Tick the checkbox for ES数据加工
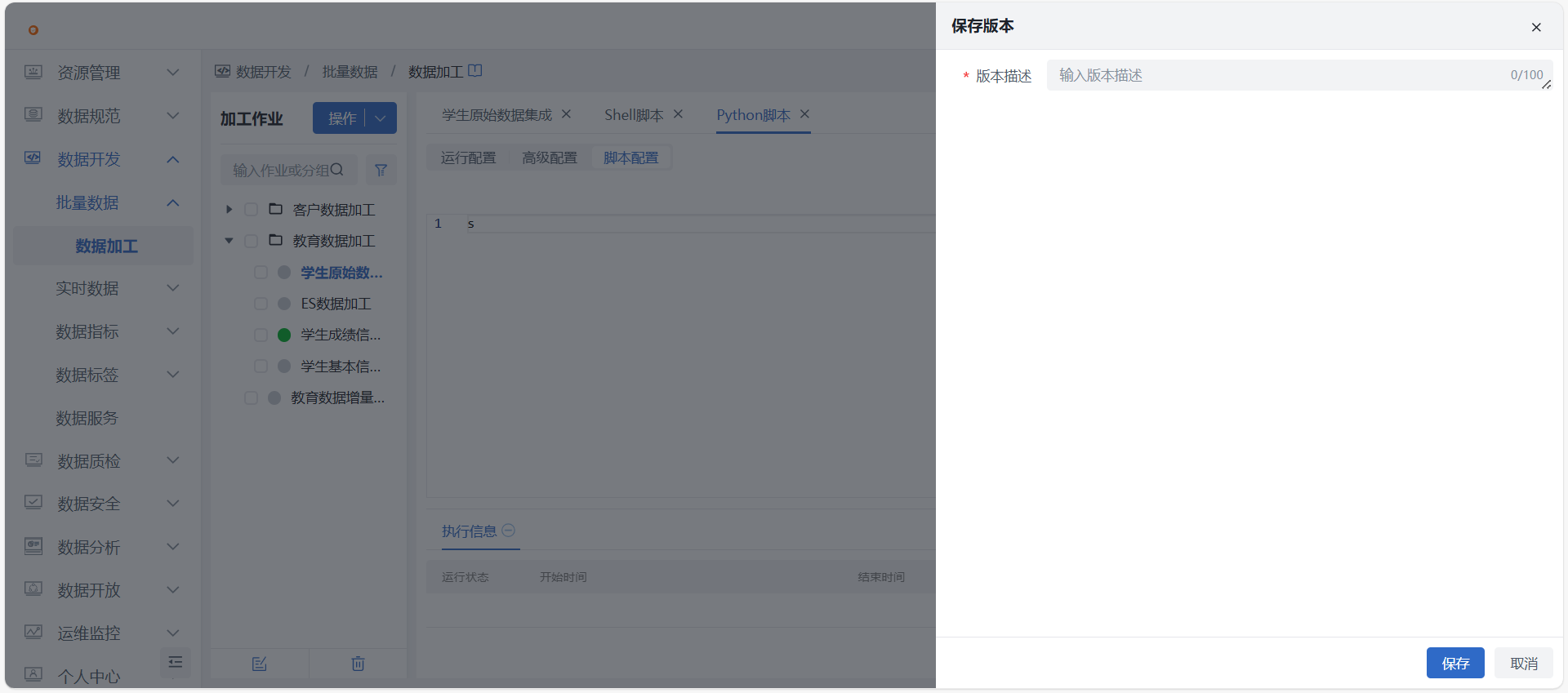The width and height of the screenshot is (1568, 693). (261, 304)
